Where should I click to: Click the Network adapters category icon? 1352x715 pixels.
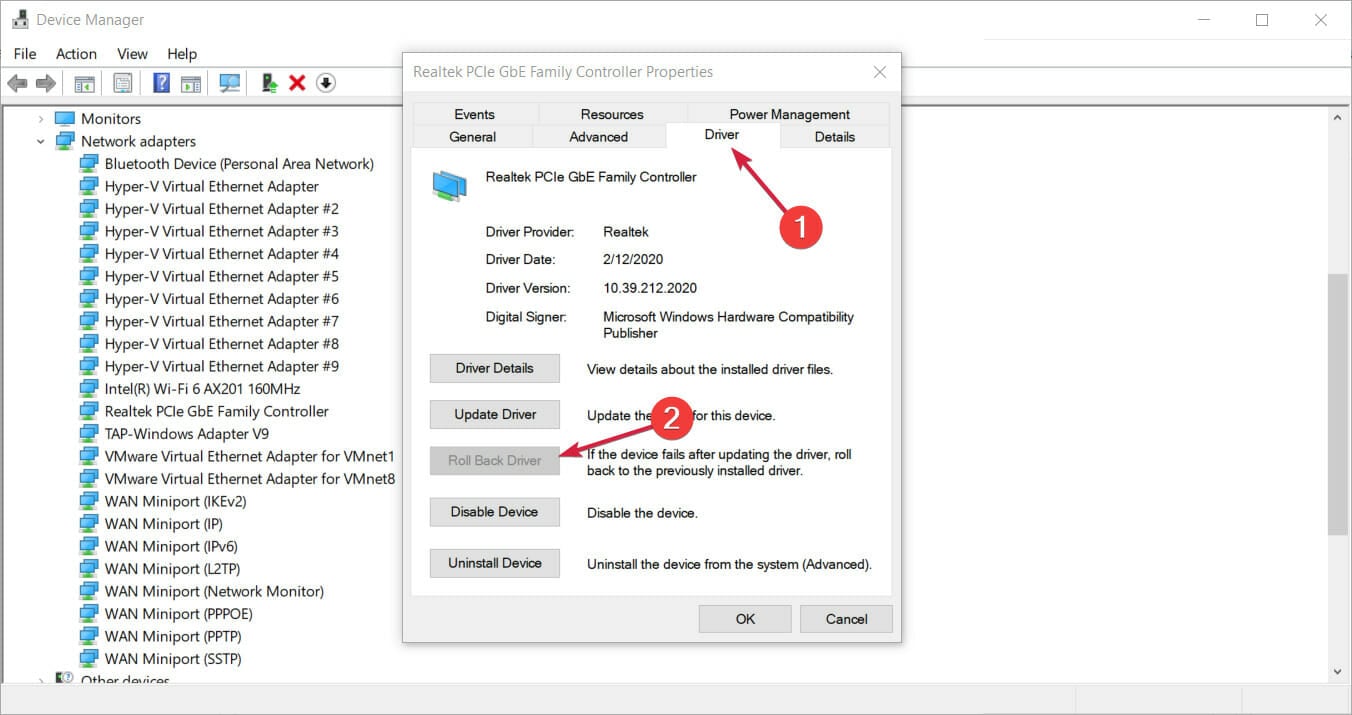pos(64,141)
